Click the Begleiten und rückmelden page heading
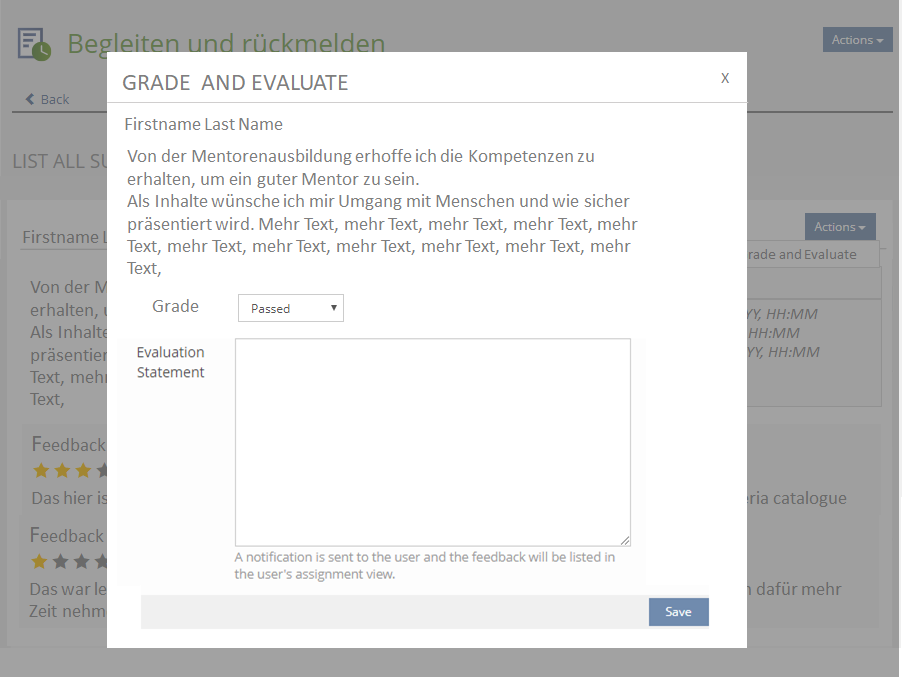The height and width of the screenshot is (677, 902). [226, 44]
